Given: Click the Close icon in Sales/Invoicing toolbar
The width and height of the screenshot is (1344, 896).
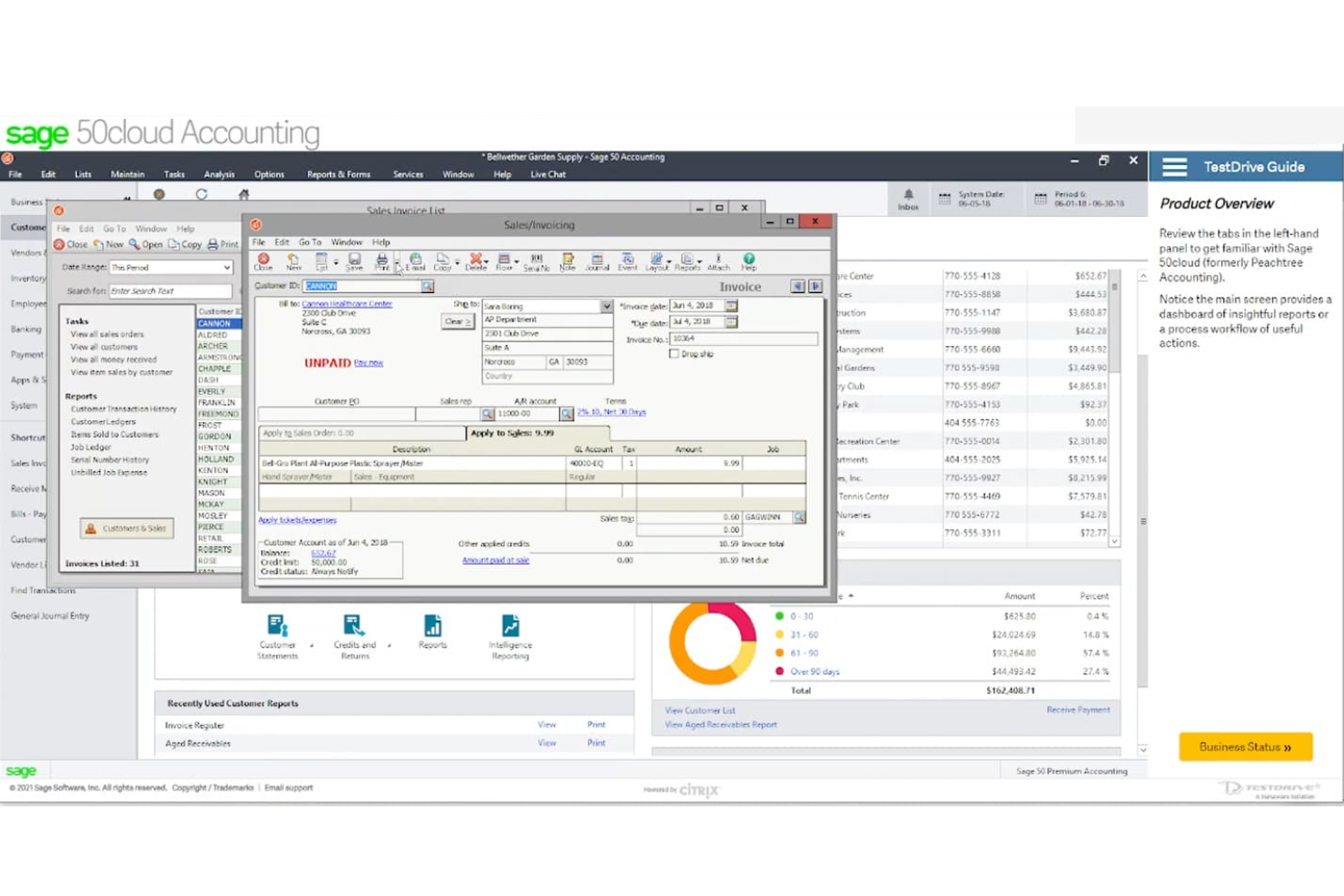Looking at the screenshot, I should [x=263, y=262].
